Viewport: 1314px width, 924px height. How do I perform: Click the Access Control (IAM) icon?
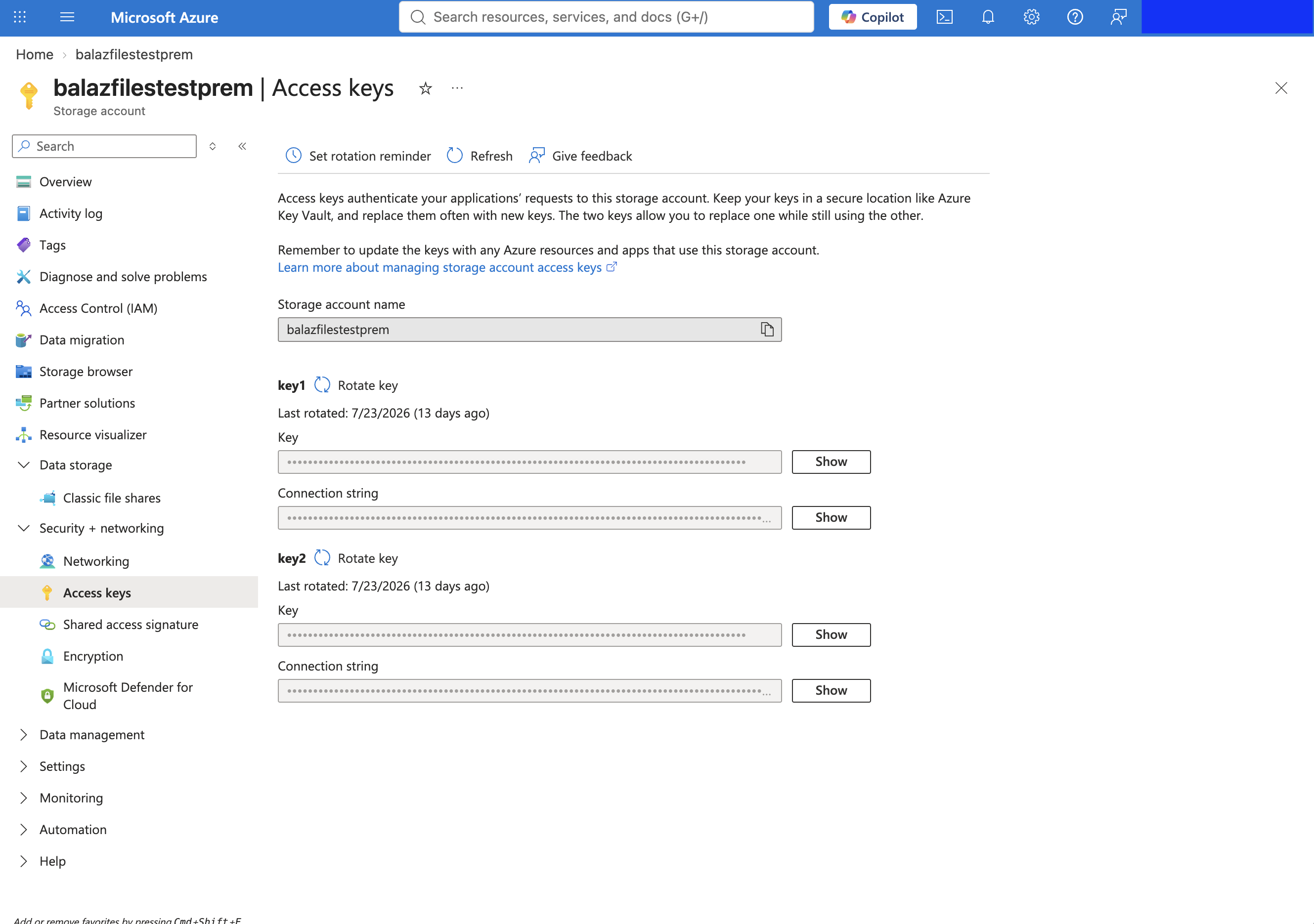pyautogui.click(x=23, y=308)
